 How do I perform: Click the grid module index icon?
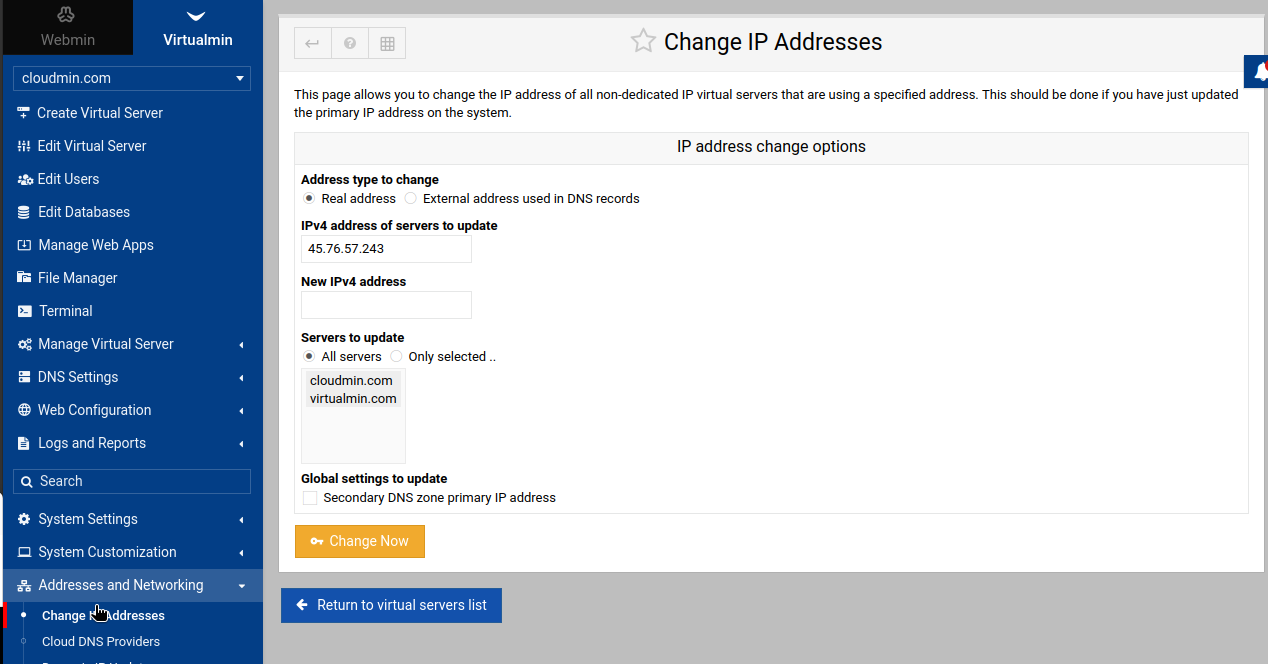click(x=387, y=43)
